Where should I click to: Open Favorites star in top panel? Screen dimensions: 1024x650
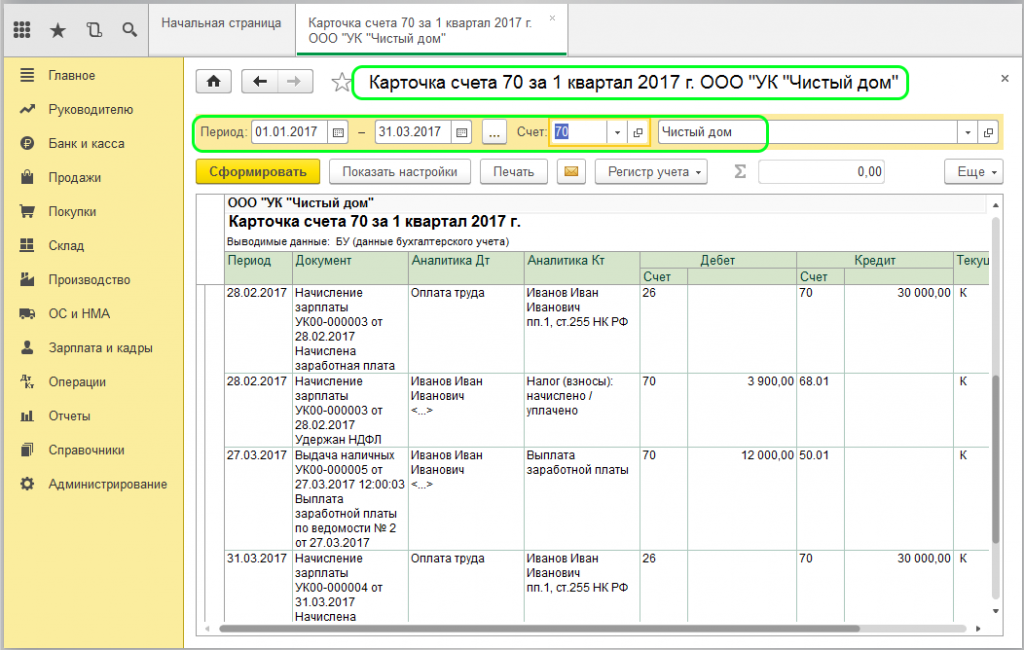58,30
